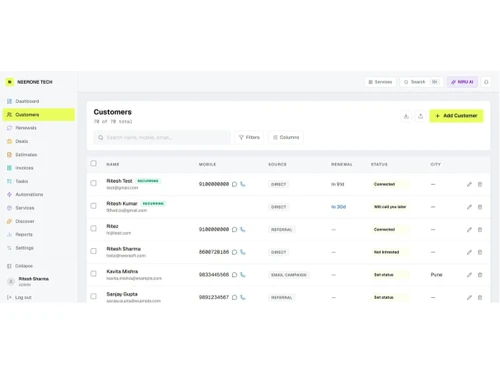Open Reports in sidebar
500x375 pixels.
(x=39, y=235)
